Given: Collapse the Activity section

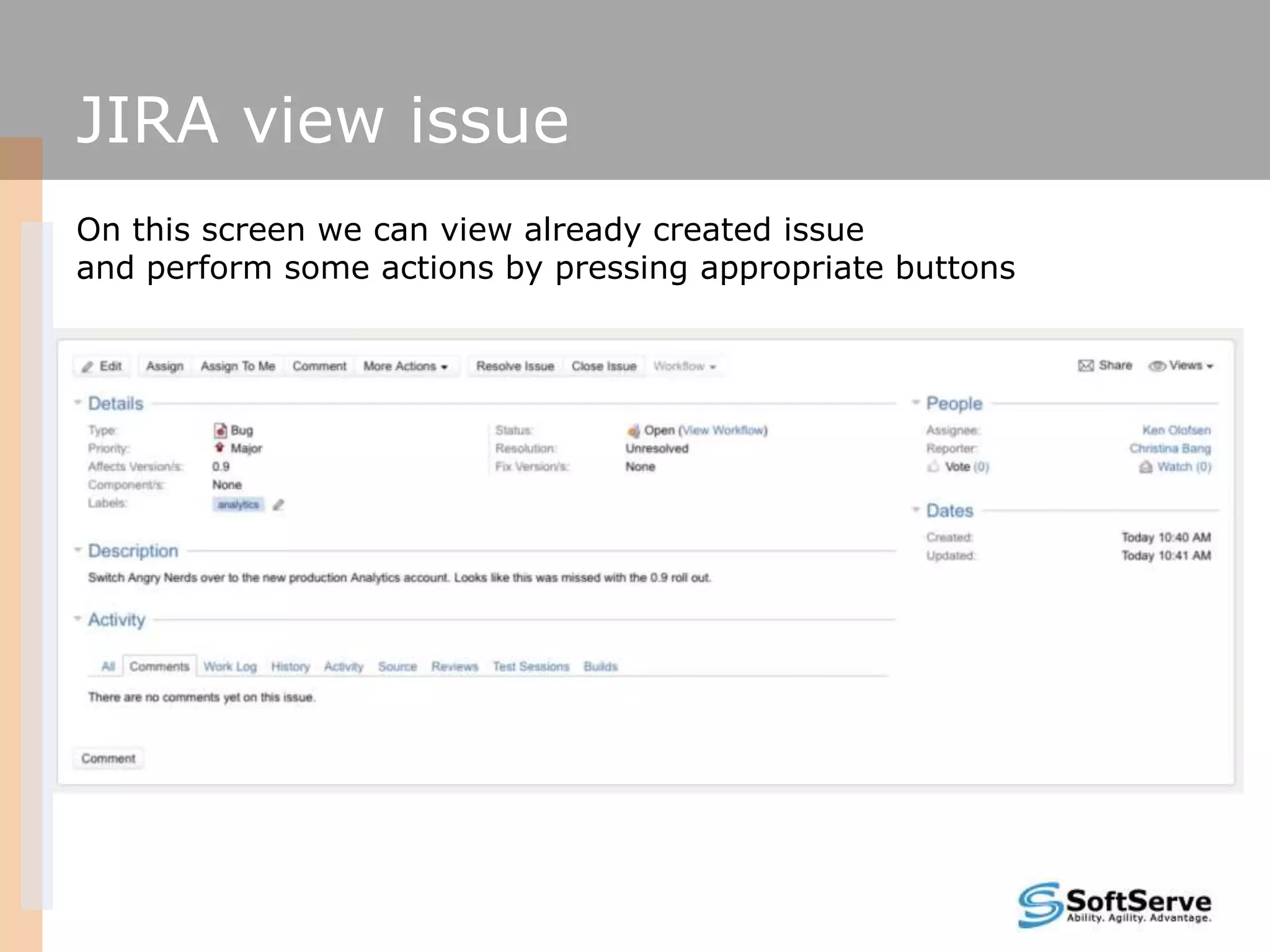Looking at the screenshot, I should click(78, 619).
